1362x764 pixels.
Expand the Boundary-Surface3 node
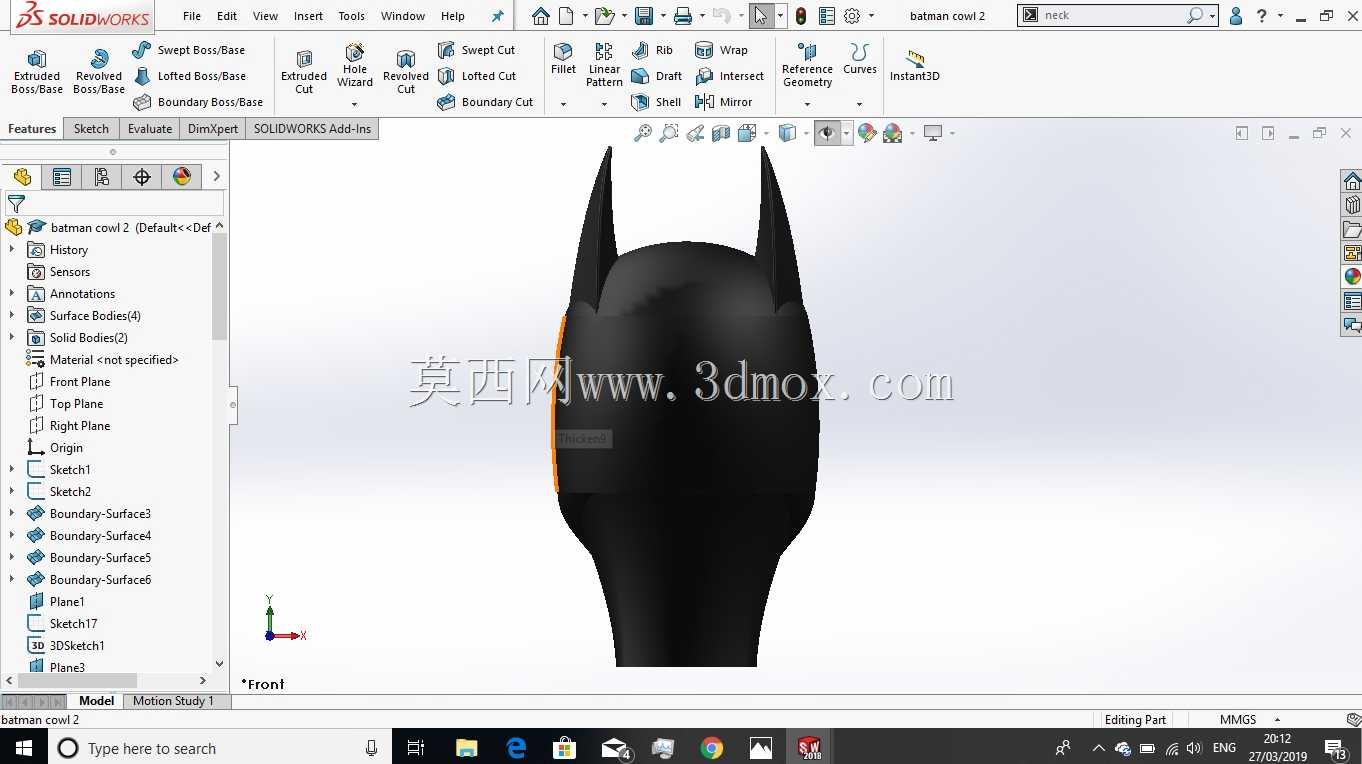pos(12,514)
